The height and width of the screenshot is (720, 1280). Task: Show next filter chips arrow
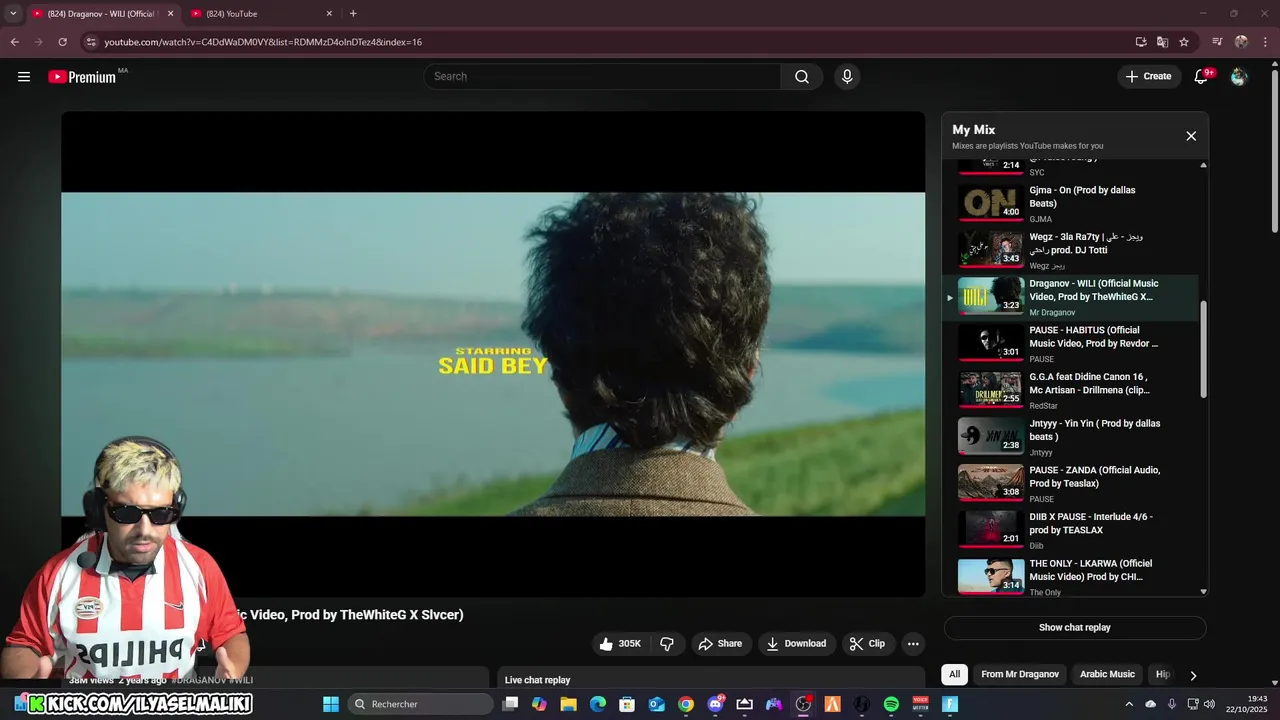(x=1193, y=675)
